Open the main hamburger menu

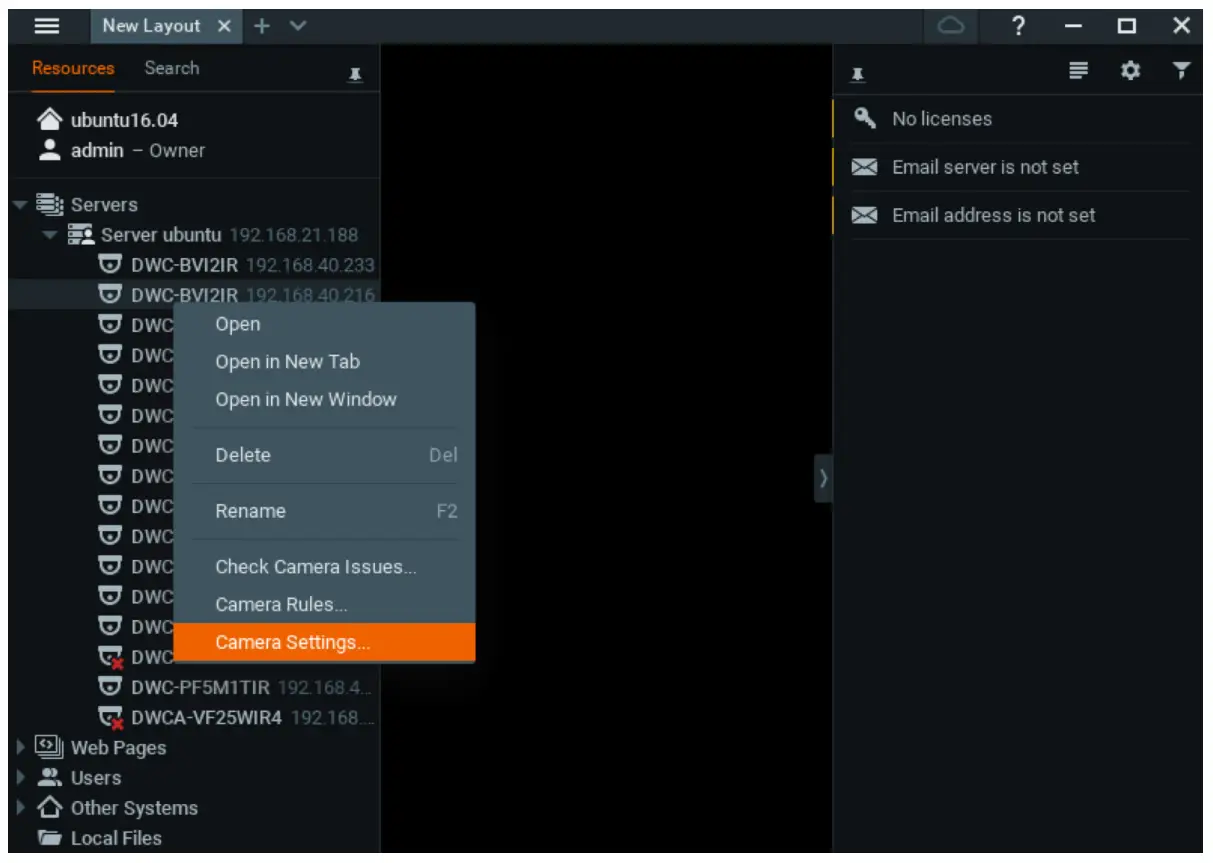pyautogui.click(x=47, y=26)
